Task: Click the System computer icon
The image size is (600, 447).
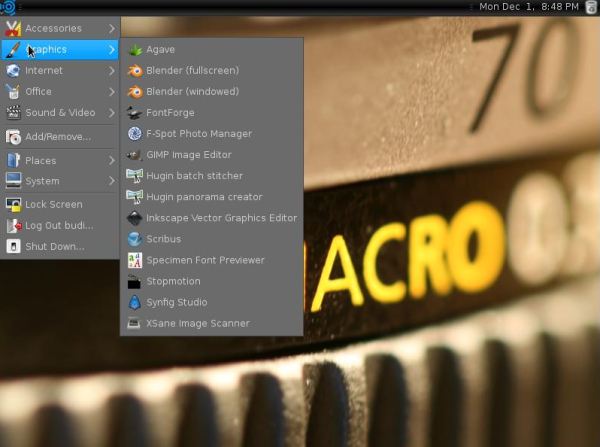Action: [x=13, y=181]
